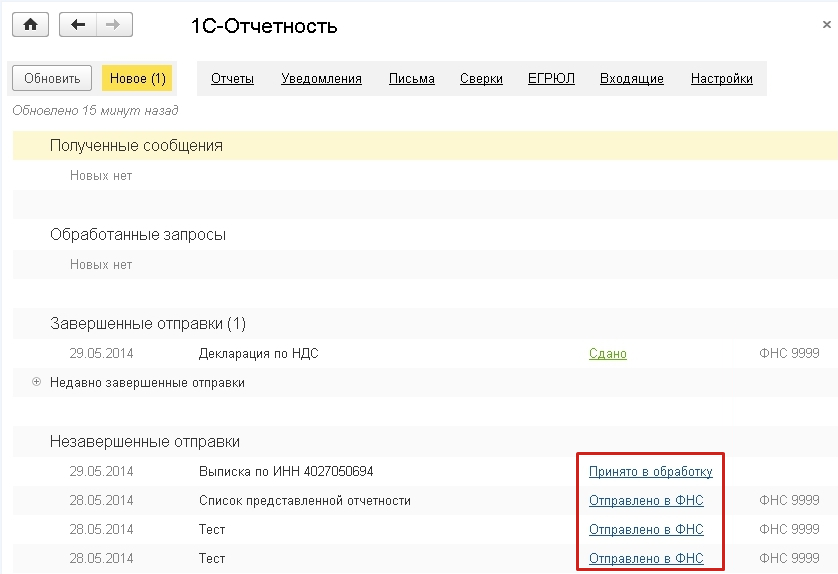Close the 1С-Отчетность form
838x574 pixels.
tap(826, 25)
